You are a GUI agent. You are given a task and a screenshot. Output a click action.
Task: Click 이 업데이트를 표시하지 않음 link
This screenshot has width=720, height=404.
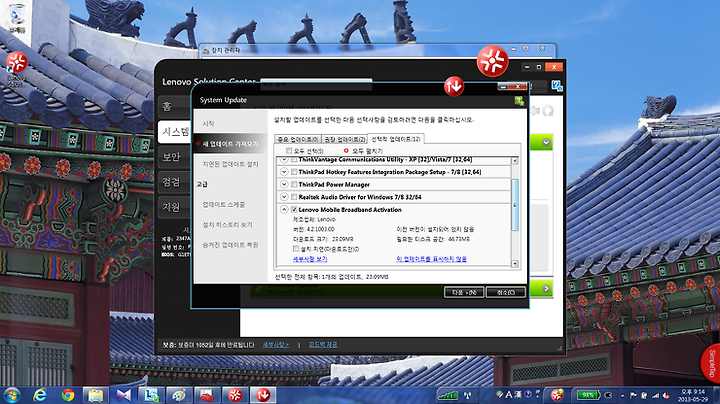pos(431,259)
